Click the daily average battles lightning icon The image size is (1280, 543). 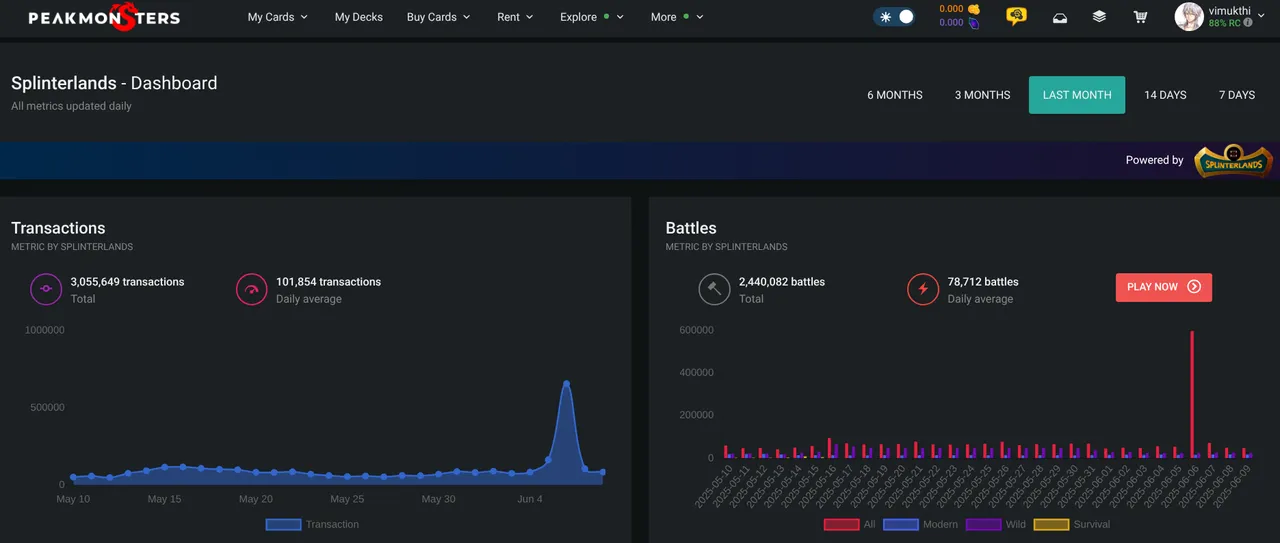click(x=923, y=290)
